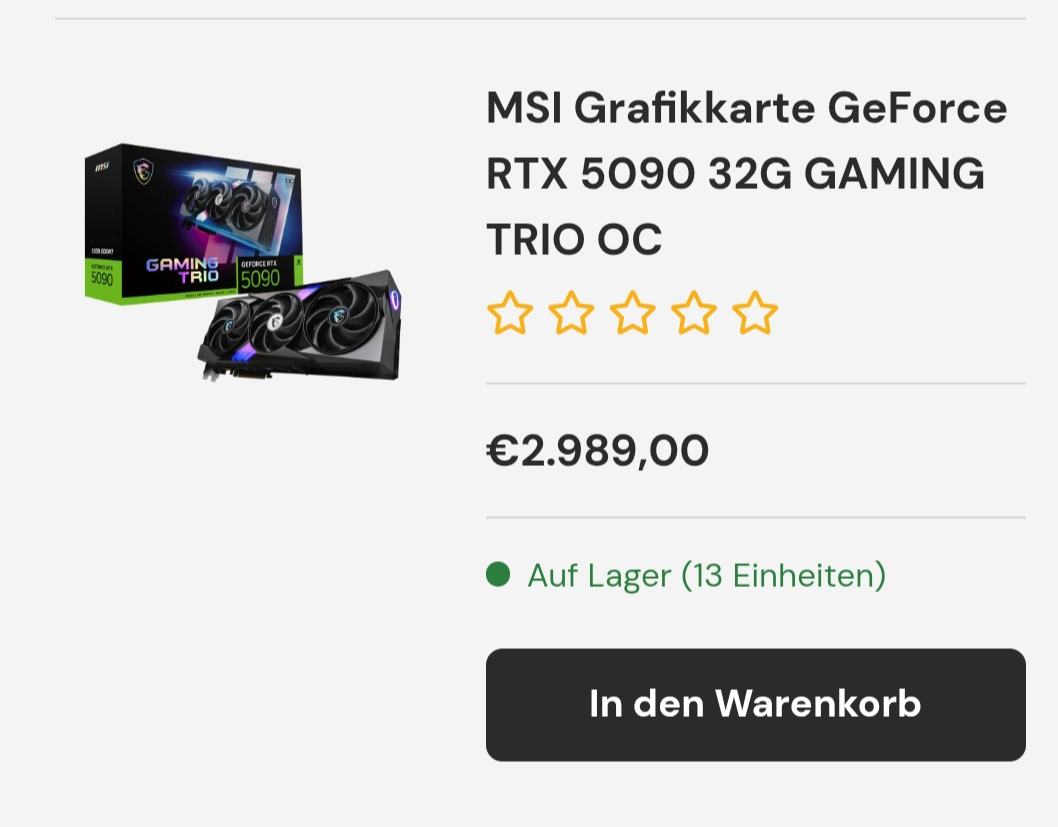Click the €2.989,00 price
Screen dimensions: 1058x827
[597, 451]
